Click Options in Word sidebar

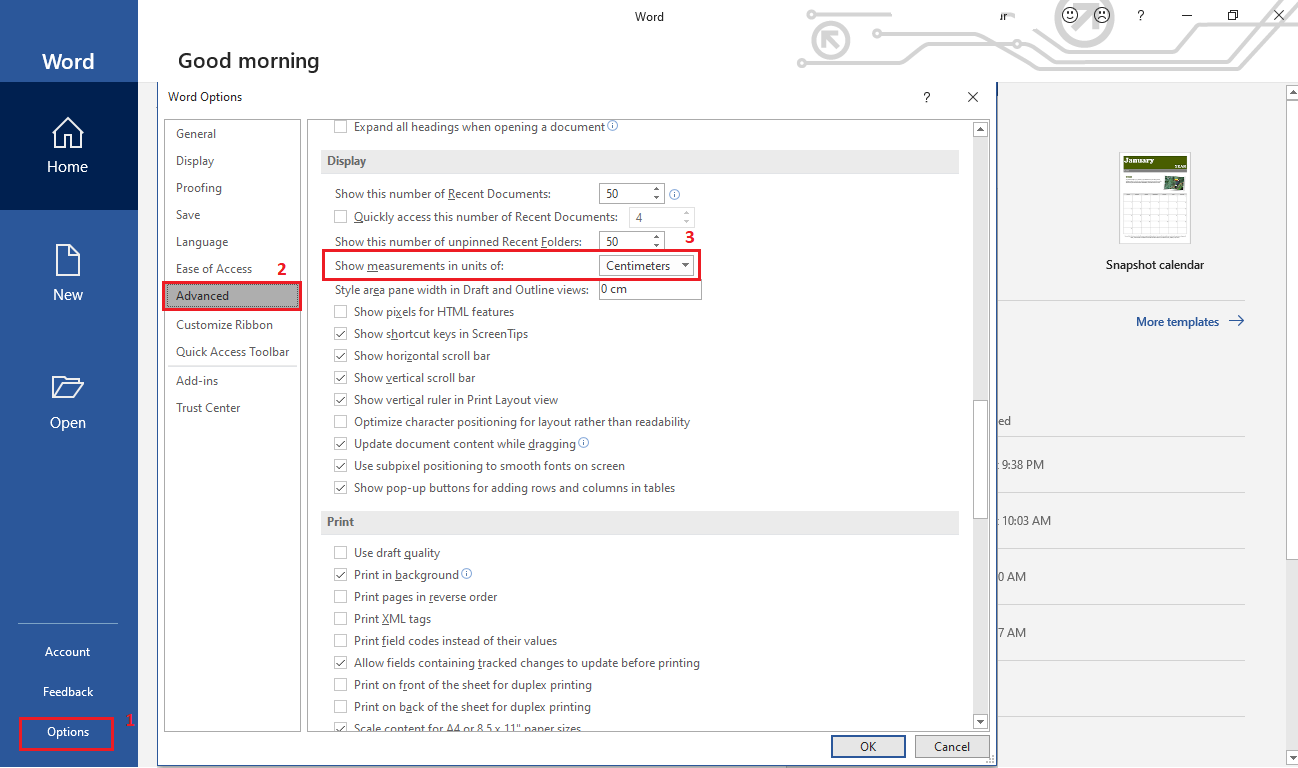tap(68, 732)
